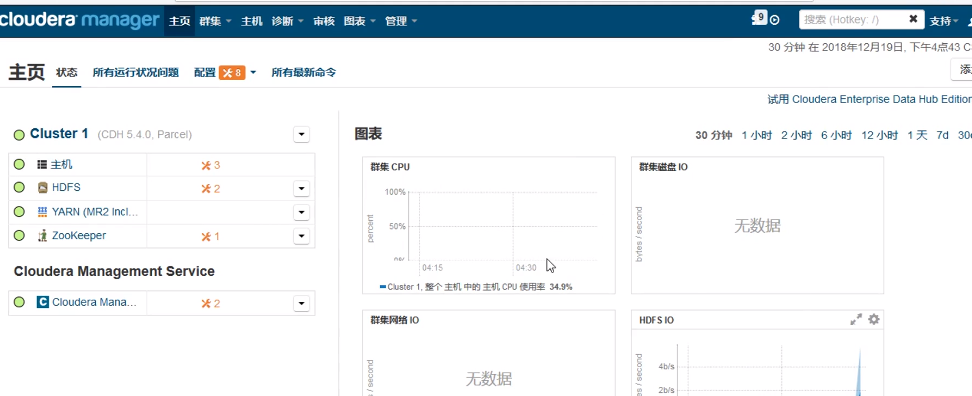
Task: Click the orange configuration issues badge showing 8
Action: (232, 73)
